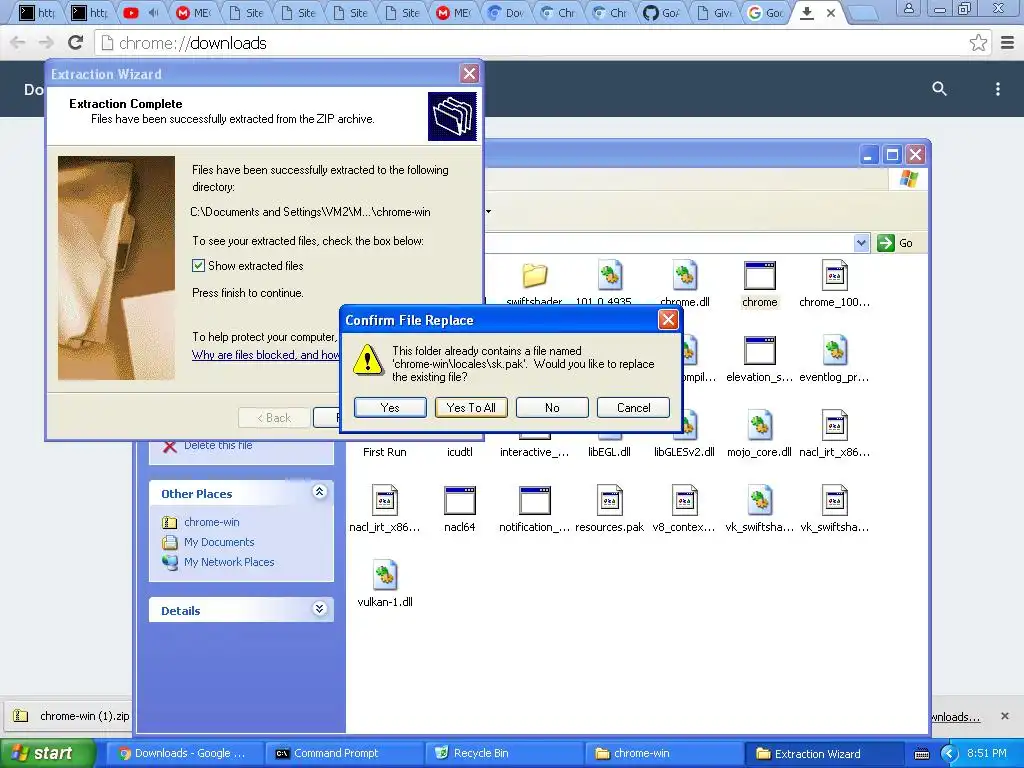This screenshot has height=768, width=1024.
Task: Open the address bar dropdown beside Go
Action: (861, 243)
